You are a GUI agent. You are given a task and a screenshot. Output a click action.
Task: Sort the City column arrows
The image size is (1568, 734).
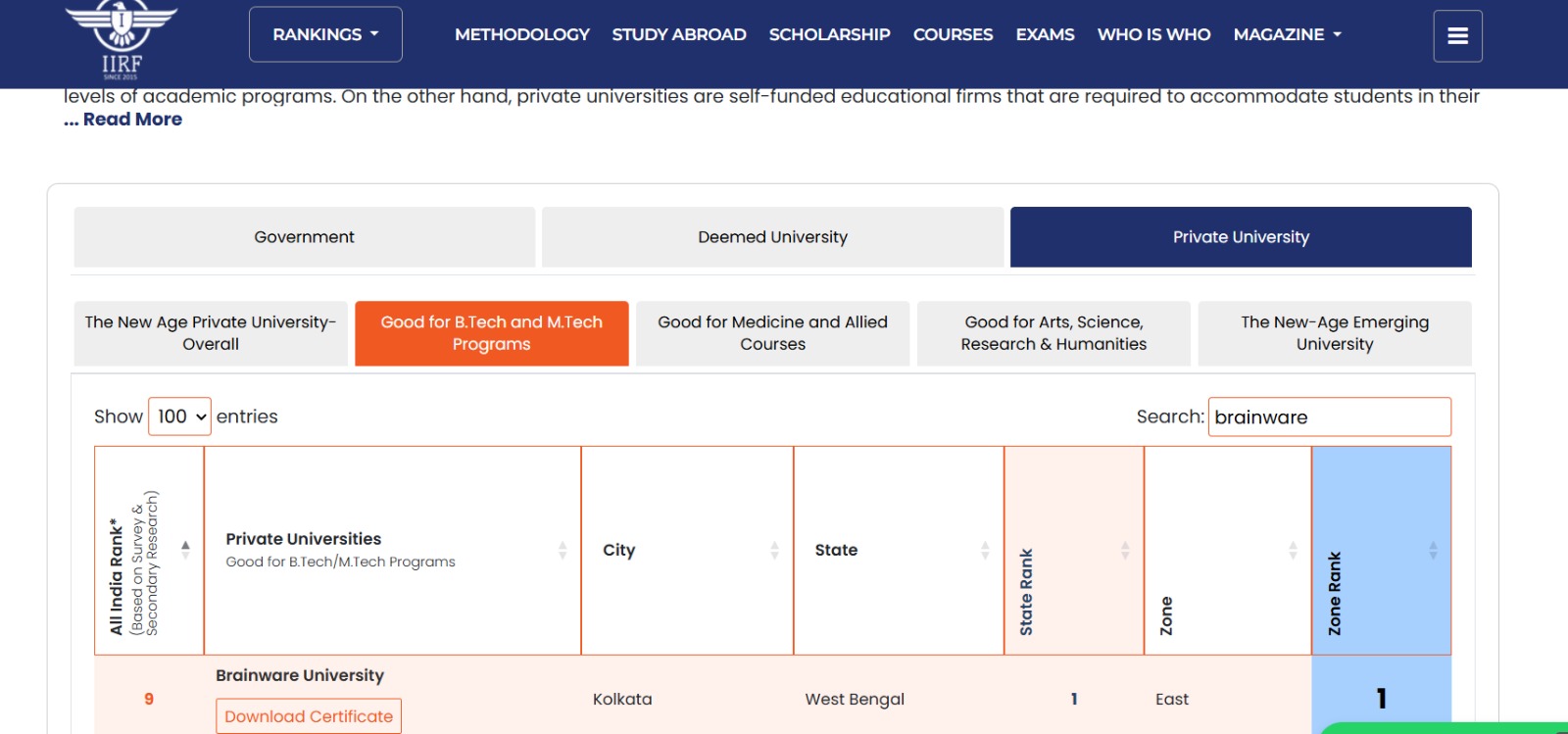774,551
